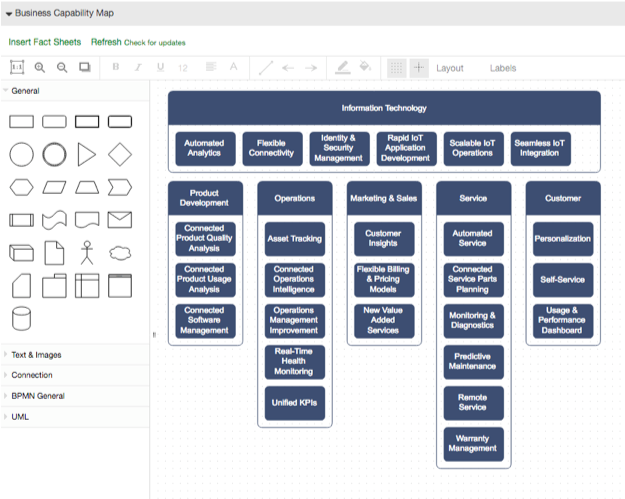Toggle the shadow rectangle icon in toolbar
The height and width of the screenshot is (499, 625).
pos(85,67)
